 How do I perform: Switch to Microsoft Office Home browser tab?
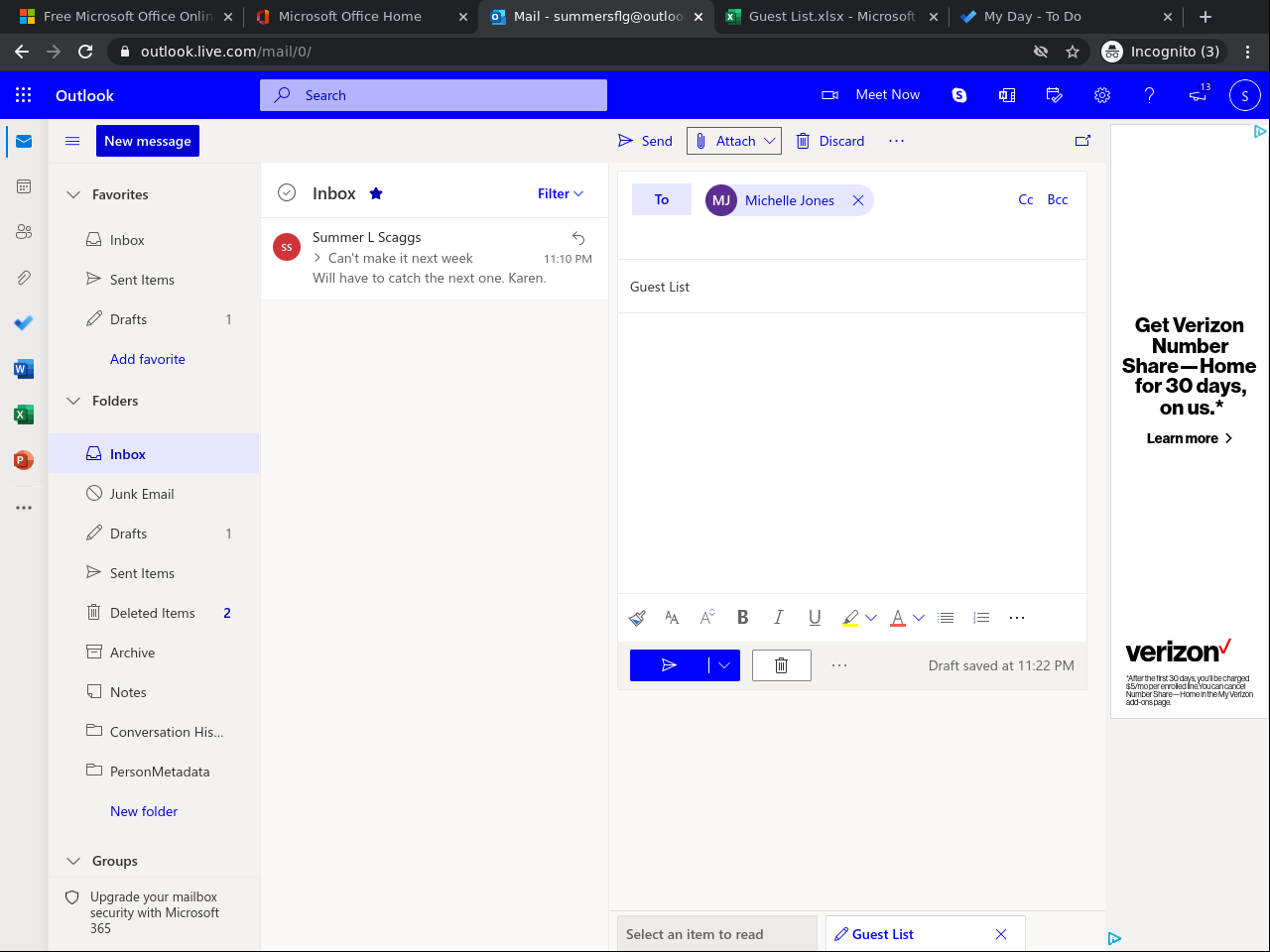click(360, 17)
